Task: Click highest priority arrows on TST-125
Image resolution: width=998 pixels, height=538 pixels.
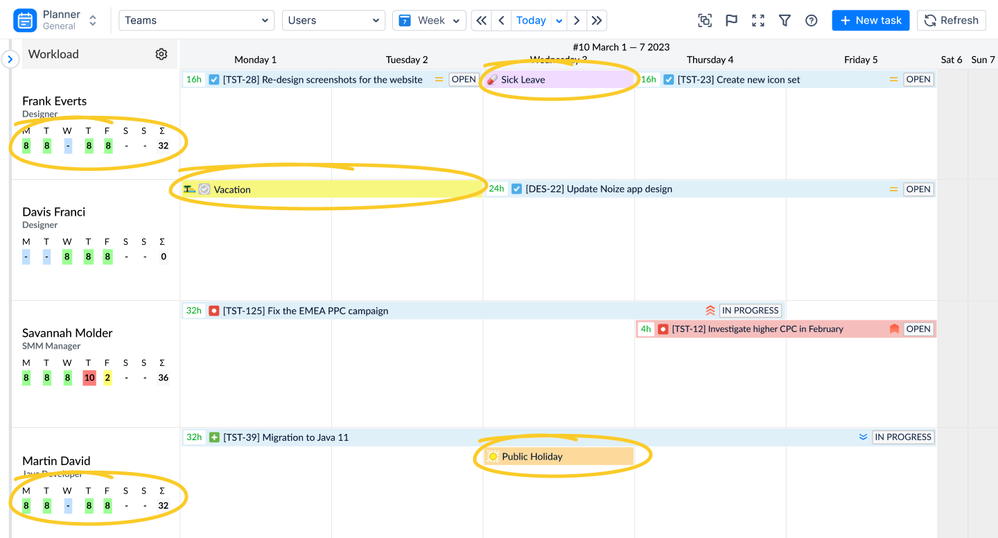Action: [710, 311]
